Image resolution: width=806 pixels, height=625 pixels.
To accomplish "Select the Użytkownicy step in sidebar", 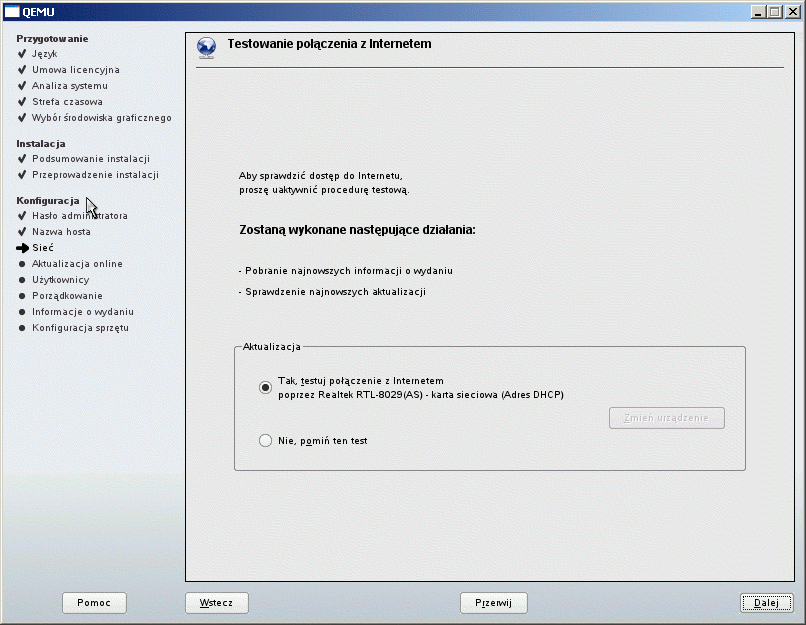I will [x=60, y=280].
